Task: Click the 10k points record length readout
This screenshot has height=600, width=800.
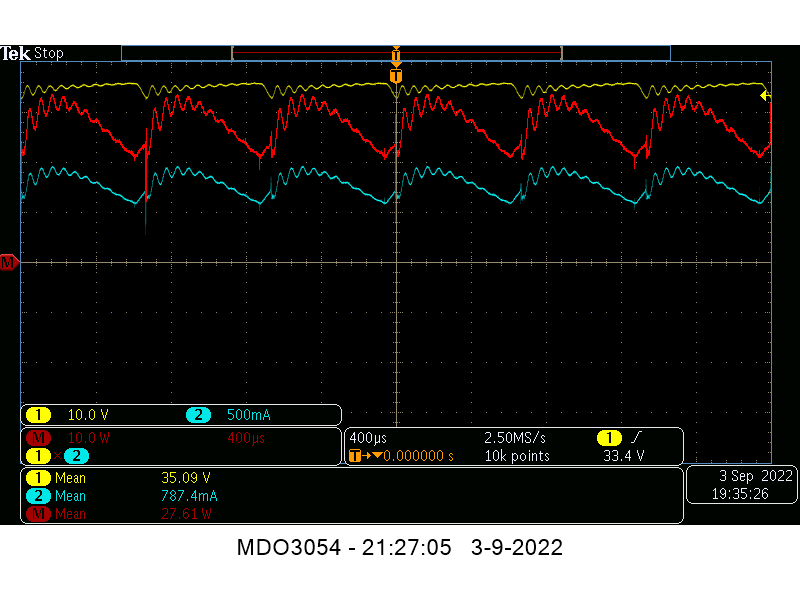Action: click(x=517, y=456)
